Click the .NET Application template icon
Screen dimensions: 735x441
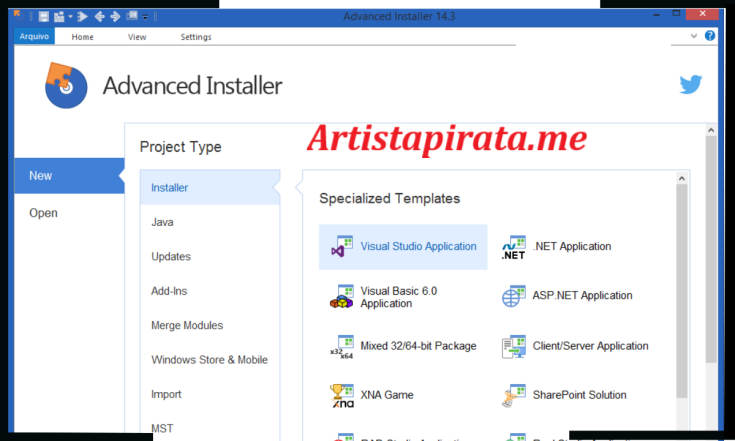514,247
